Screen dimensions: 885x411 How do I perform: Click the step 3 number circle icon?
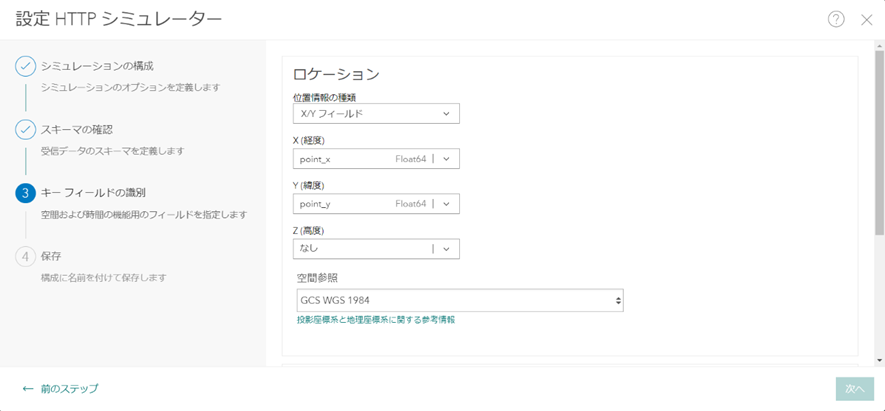coord(25,193)
